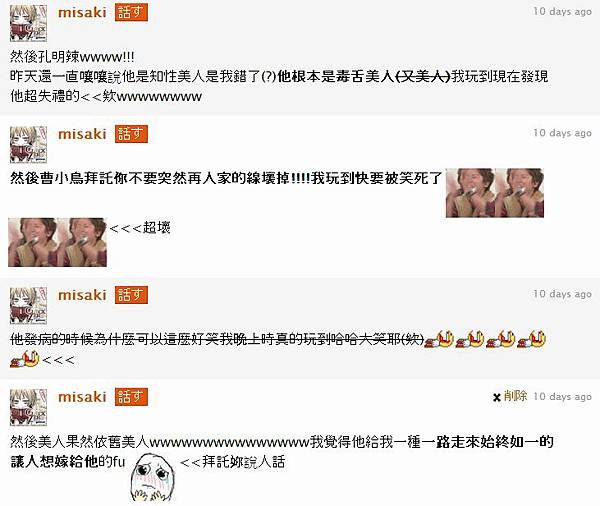The image size is (600, 506).
Task: Click the 話す button in the first post
Action: pyautogui.click(x=131, y=12)
